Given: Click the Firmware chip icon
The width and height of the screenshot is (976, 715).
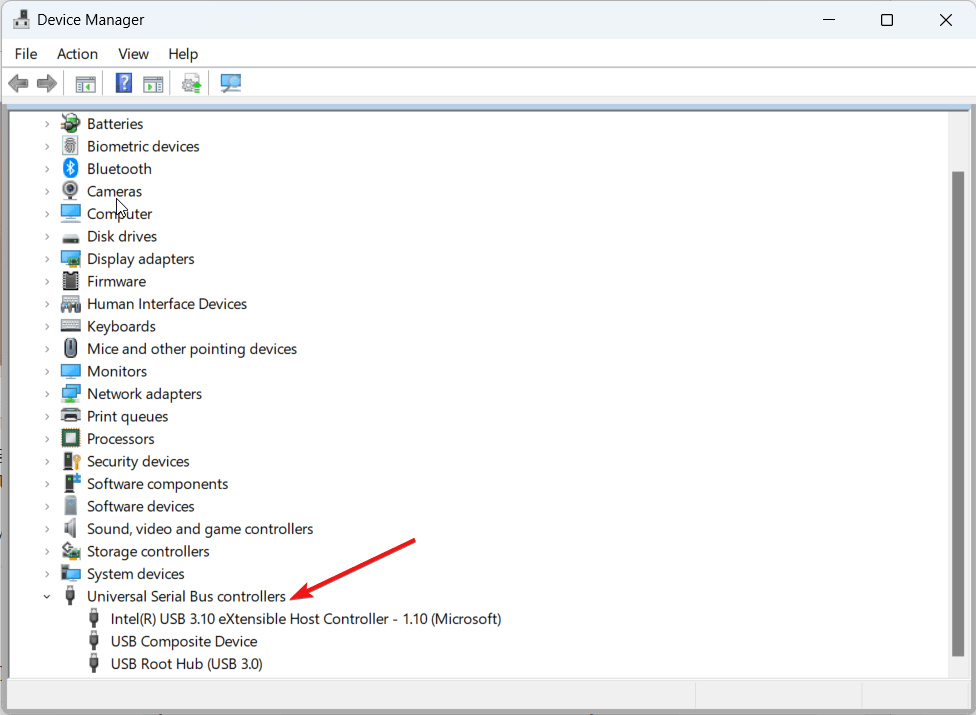Looking at the screenshot, I should click(70, 281).
